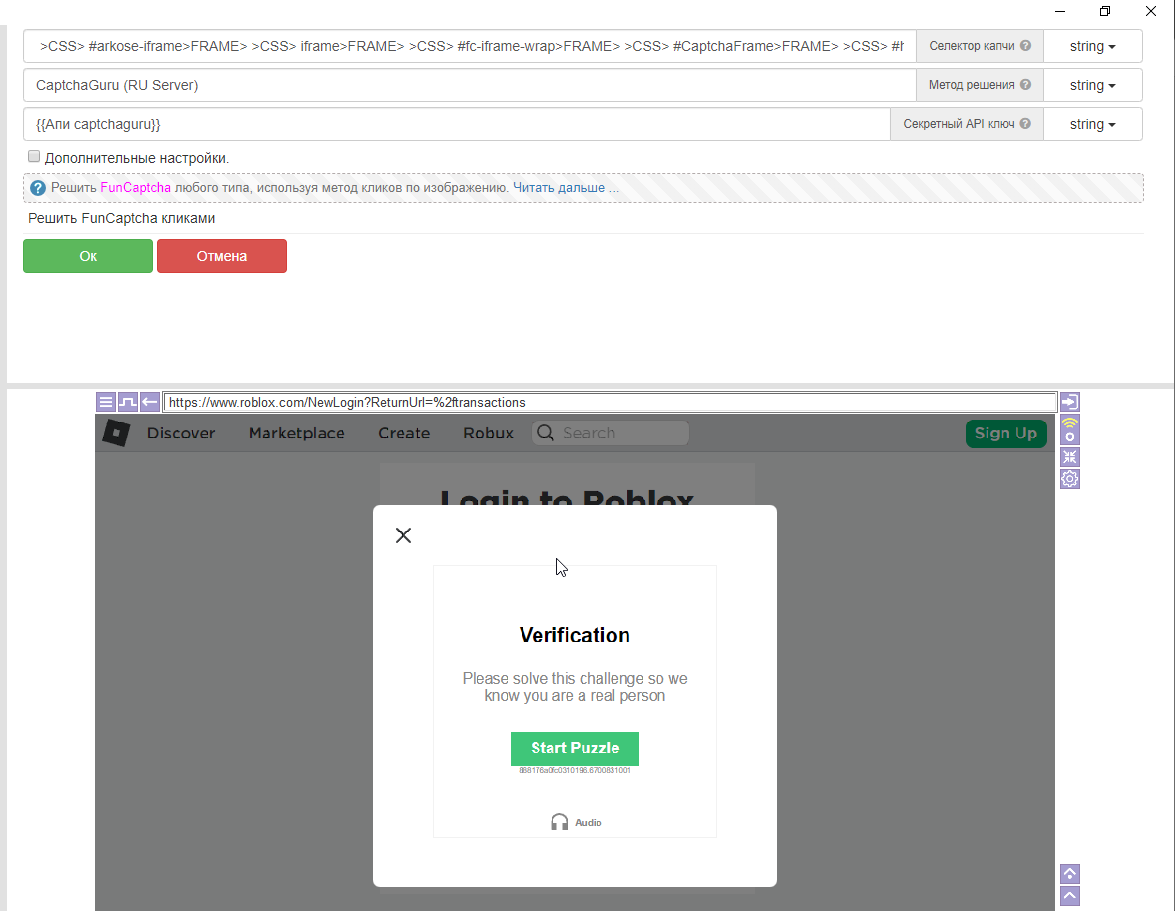Screen dimensions: 1175x911
Task: Enable the Дополнительные настройки checkbox
Action: point(34,157)
